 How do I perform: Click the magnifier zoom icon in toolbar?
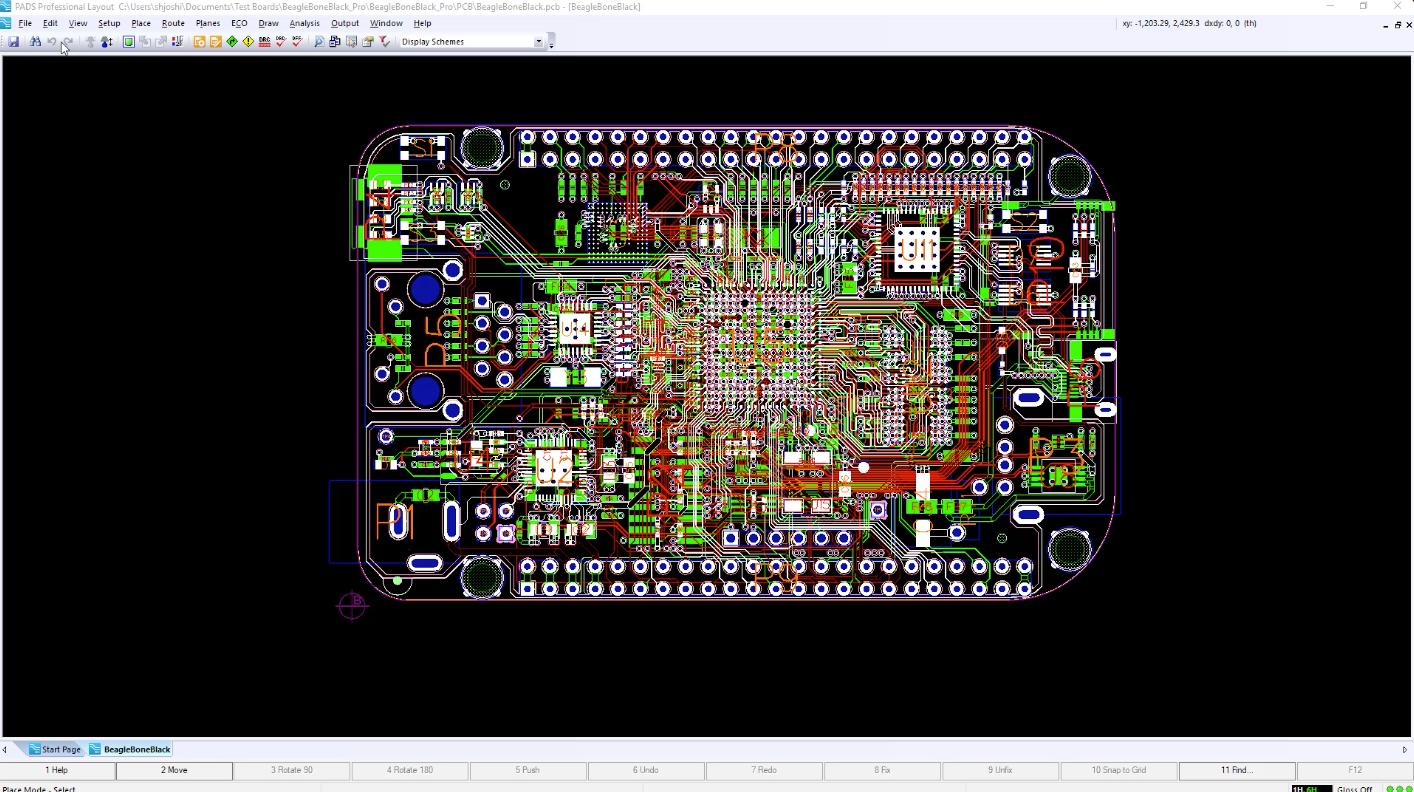tap(319, 42)
